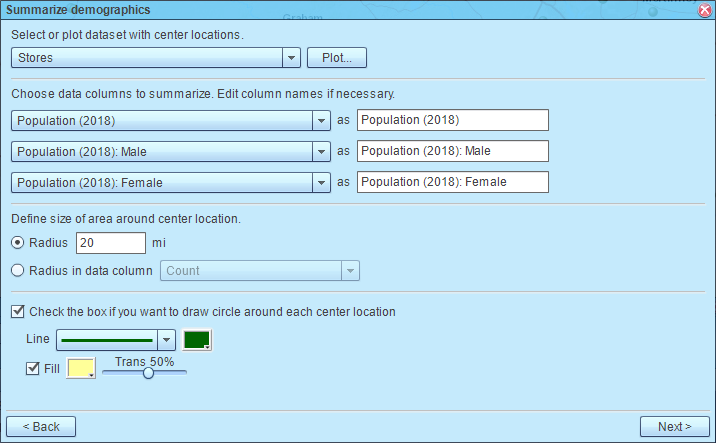This screenshot has height=443, width=716.
Task: Edit the Population (2018) column name field
Action: pos(453,120)
